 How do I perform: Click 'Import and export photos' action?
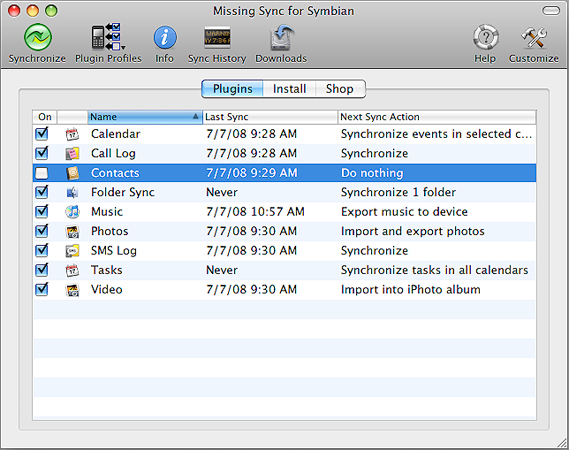(x=413, y=232)
